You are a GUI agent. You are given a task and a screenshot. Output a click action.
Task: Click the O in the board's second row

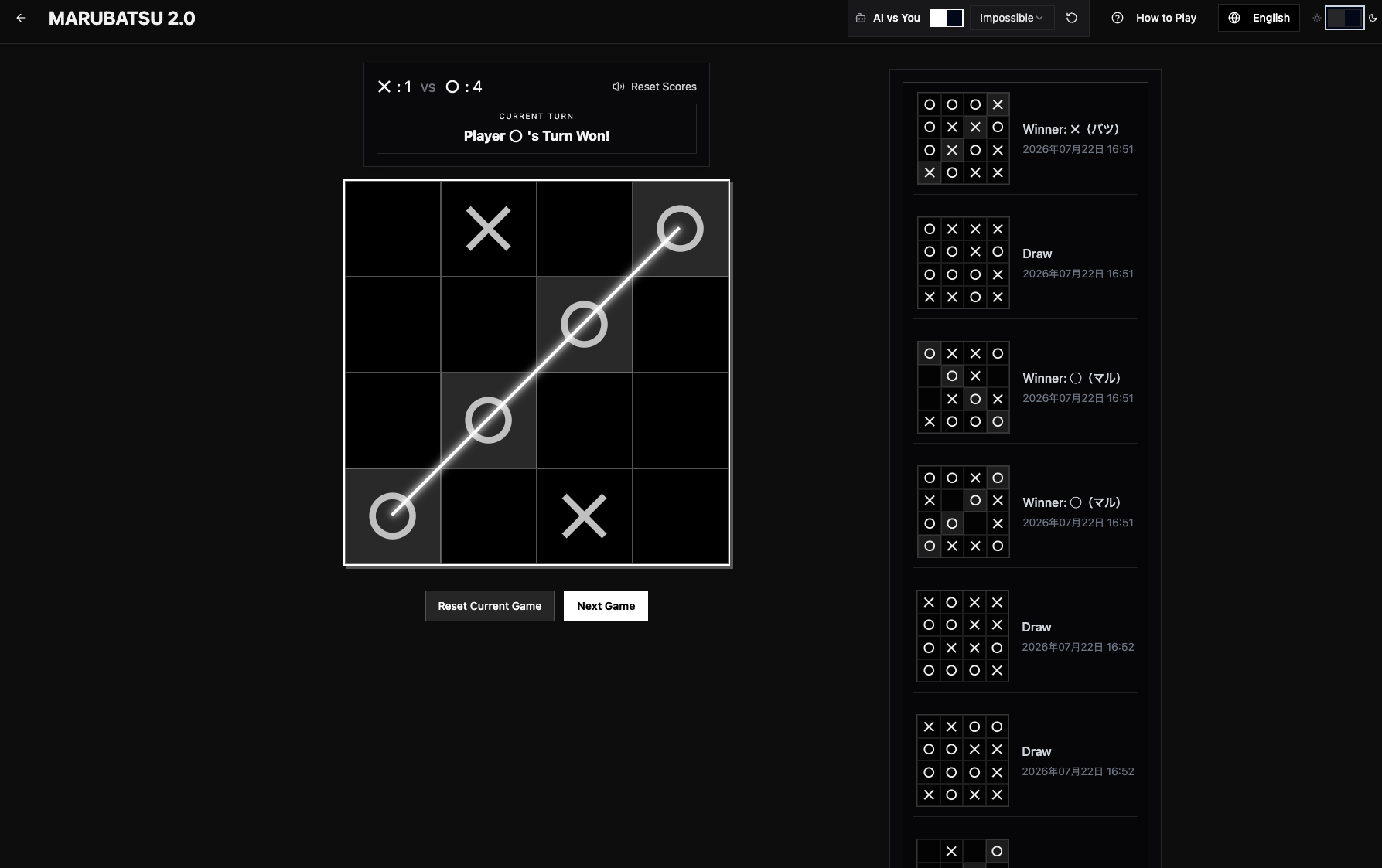tap(585, 325)
